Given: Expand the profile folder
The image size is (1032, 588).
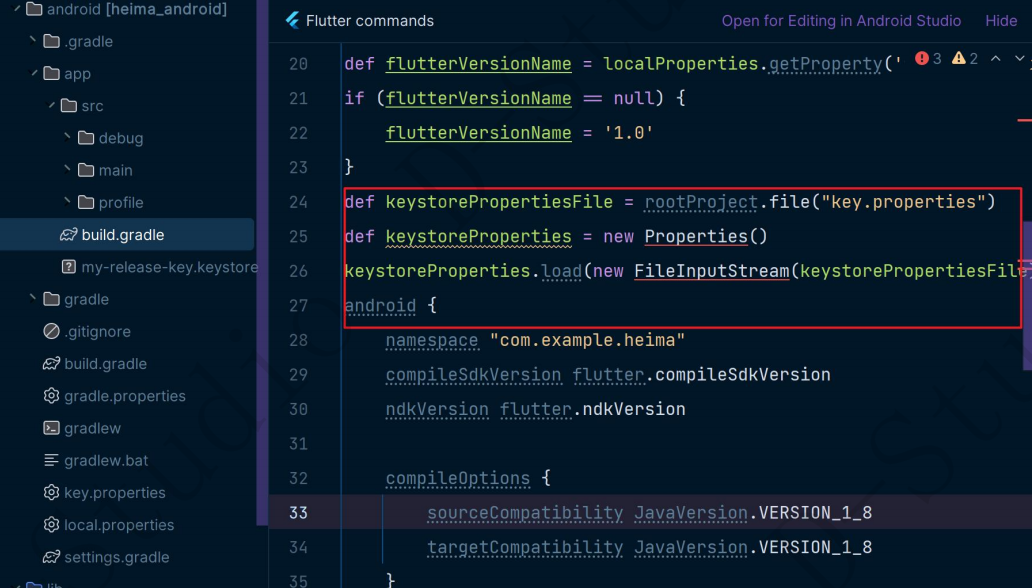Looking at the screenshot, I should [x=67, y=202].
